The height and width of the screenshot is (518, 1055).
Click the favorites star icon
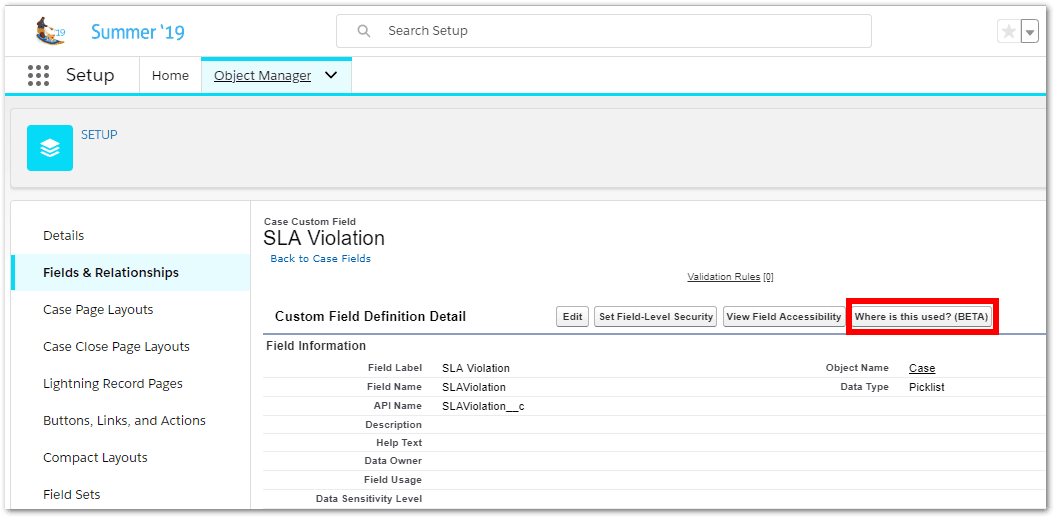[1008, 32]
